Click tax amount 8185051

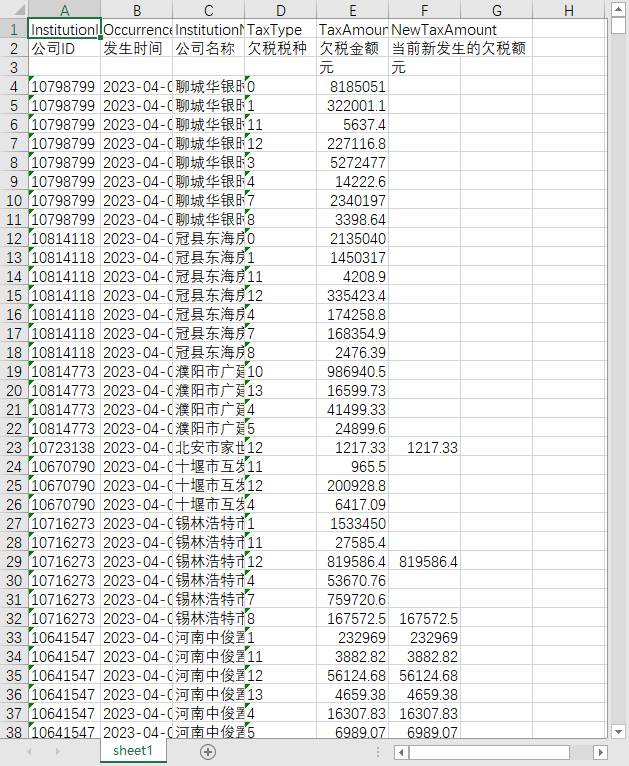(353, 86)
